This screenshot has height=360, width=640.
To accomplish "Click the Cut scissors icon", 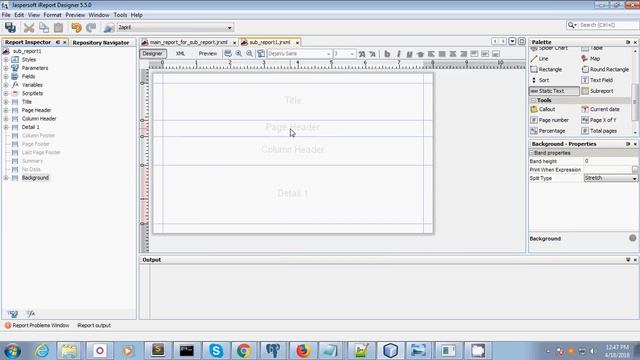I will (x=29, y=27).
